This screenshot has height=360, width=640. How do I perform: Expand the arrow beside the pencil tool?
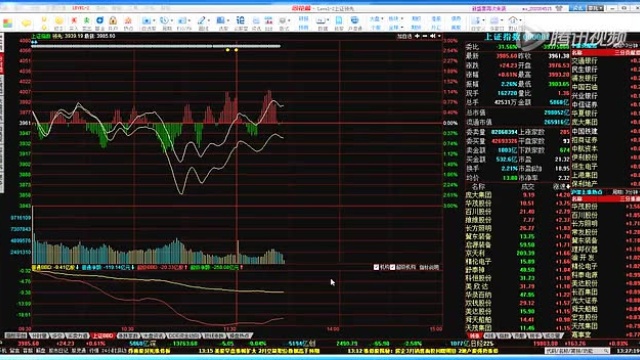(209, 20)
